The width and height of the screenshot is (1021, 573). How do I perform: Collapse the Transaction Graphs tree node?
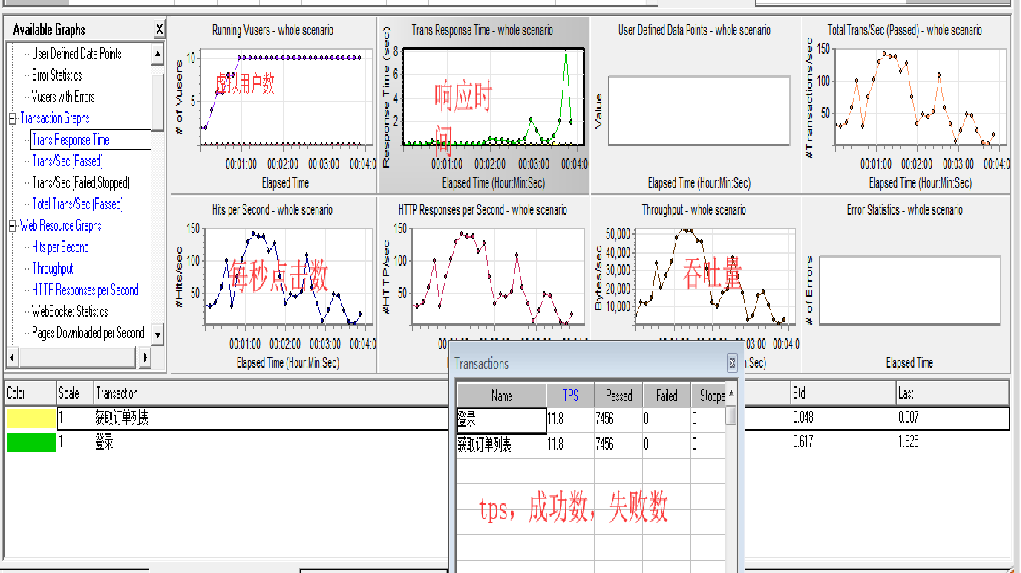click(x=12, y=119)
